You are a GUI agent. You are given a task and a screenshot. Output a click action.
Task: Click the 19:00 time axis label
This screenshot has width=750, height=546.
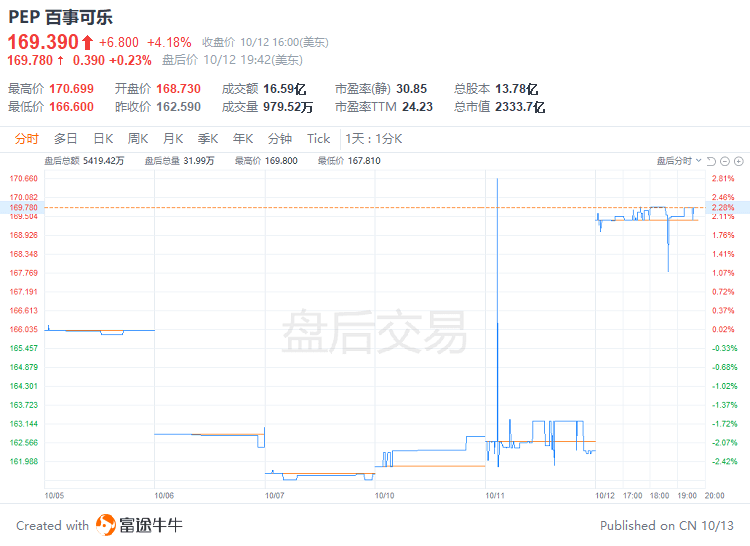[687, 496]
